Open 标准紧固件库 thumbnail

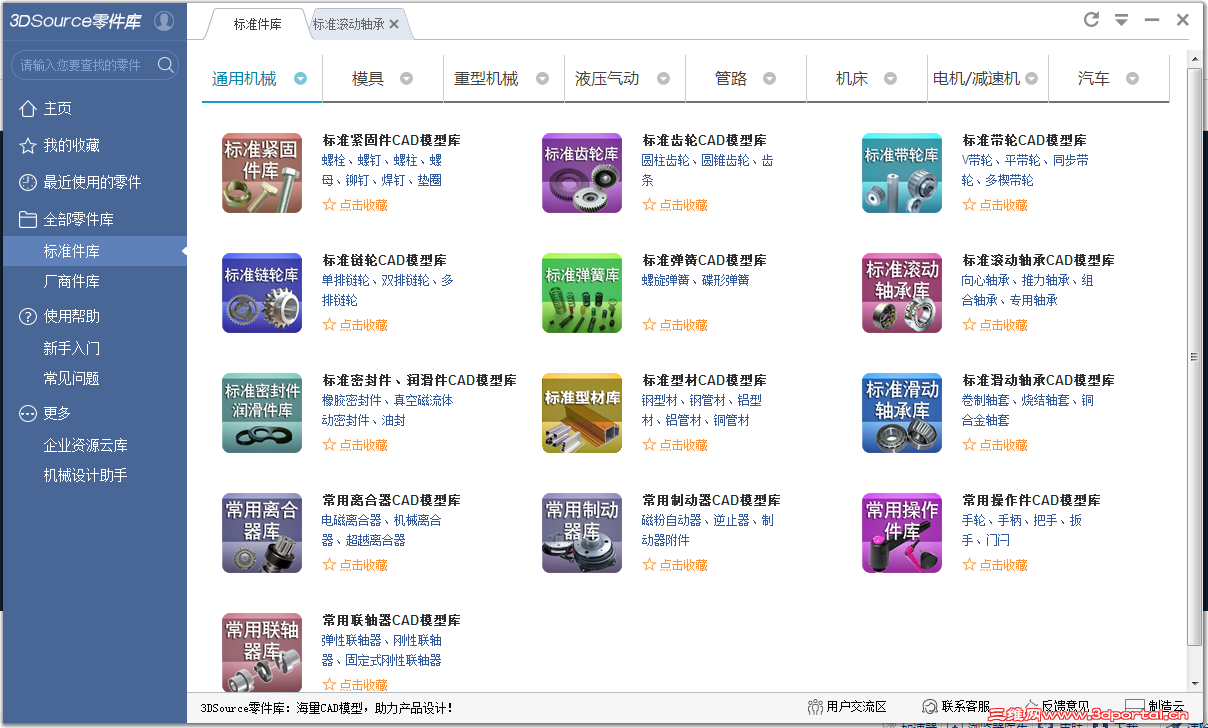(262, 173)
